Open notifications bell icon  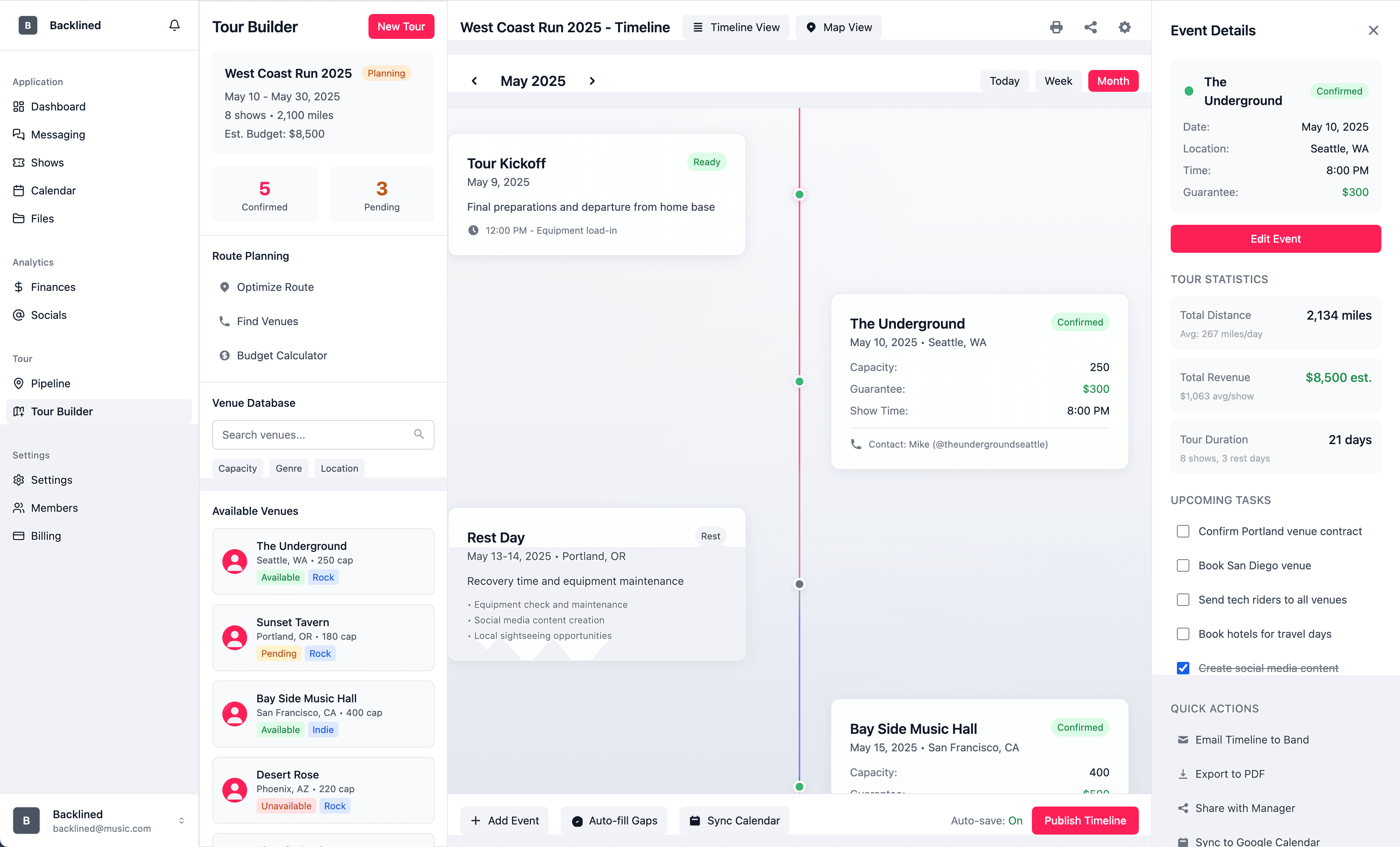coord(175,25)
